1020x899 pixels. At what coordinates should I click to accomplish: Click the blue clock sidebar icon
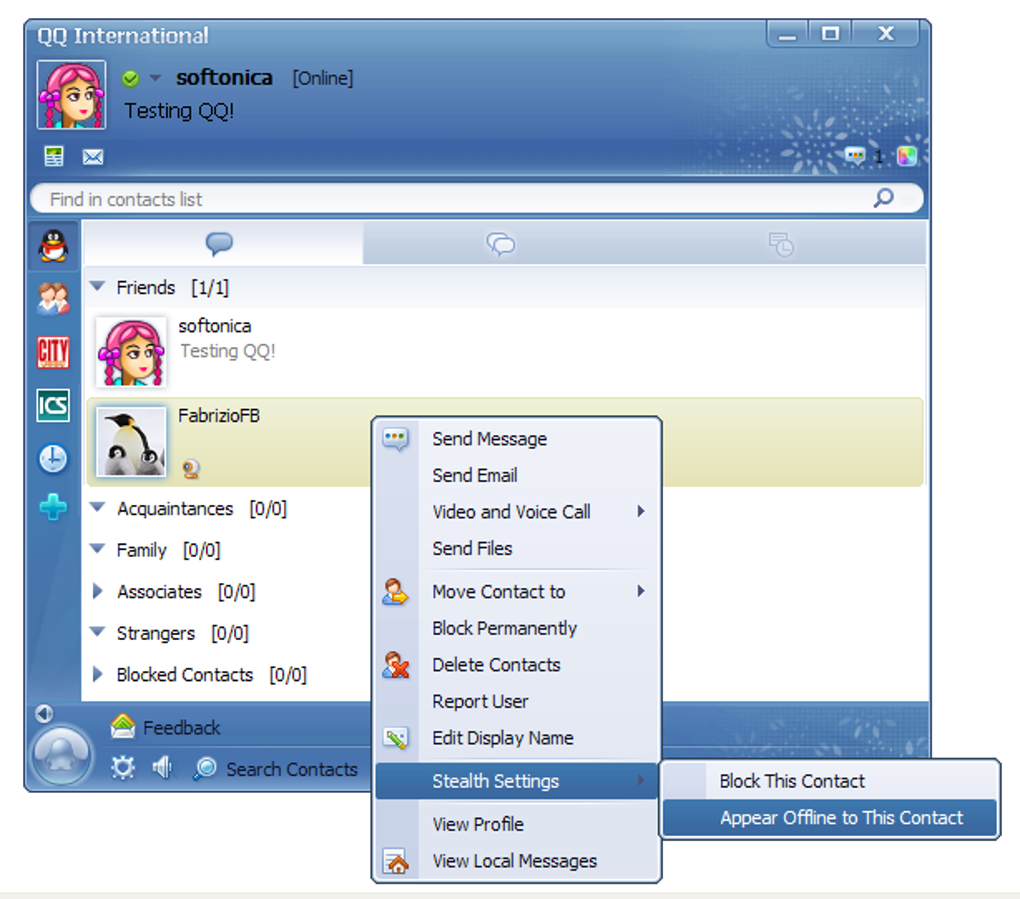[53, 459]
